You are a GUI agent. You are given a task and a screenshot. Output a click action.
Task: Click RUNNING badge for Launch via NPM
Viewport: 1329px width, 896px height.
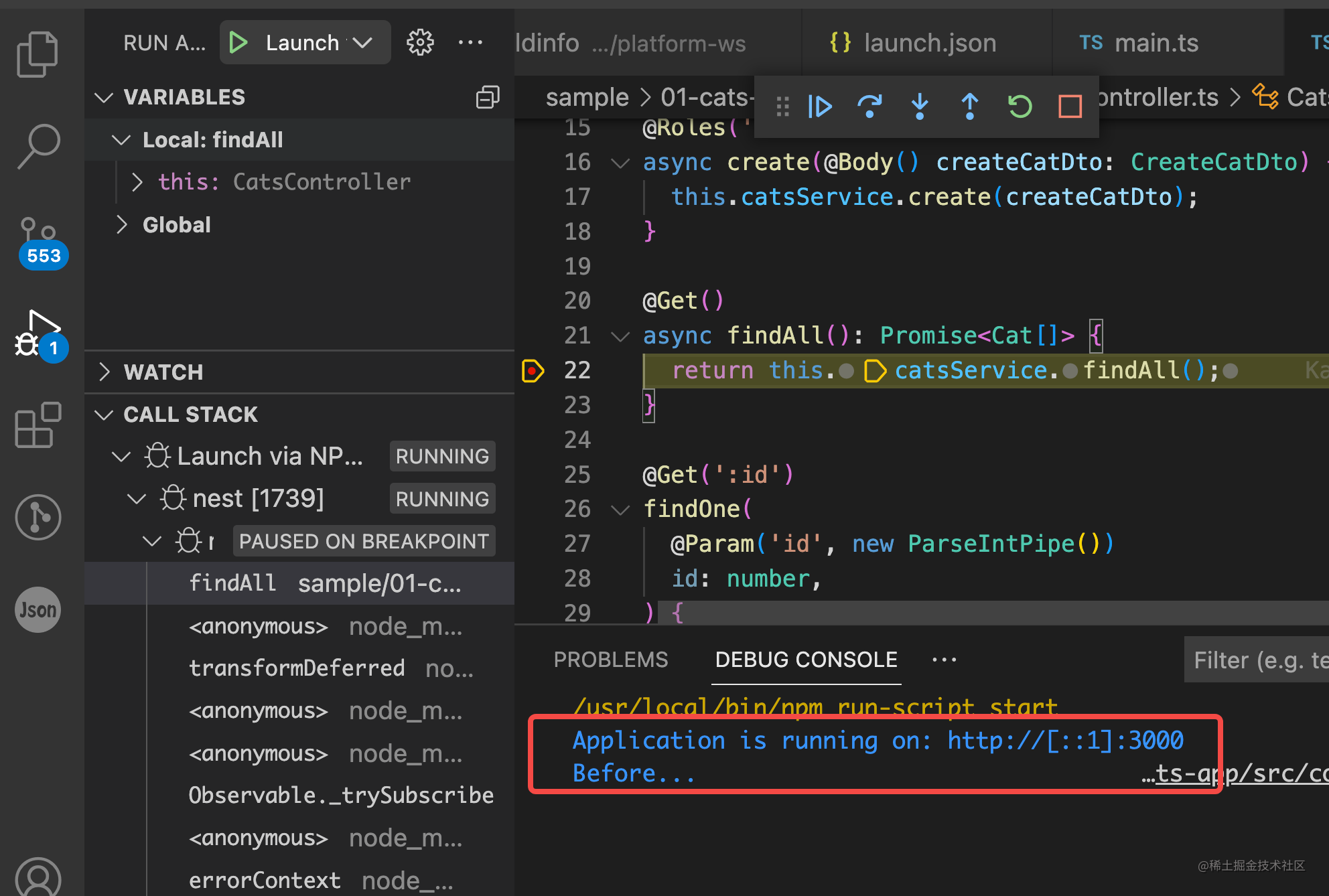point(442,457)
